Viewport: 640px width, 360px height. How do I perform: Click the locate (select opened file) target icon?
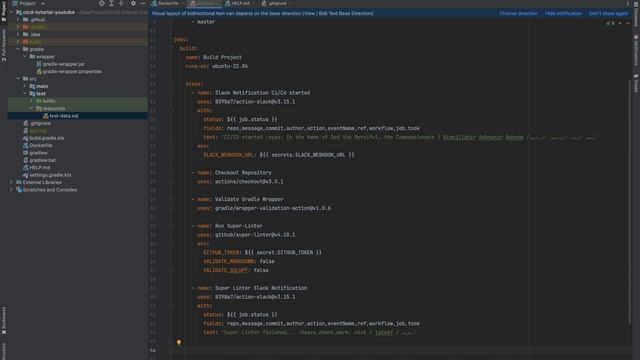pos(102,3)
